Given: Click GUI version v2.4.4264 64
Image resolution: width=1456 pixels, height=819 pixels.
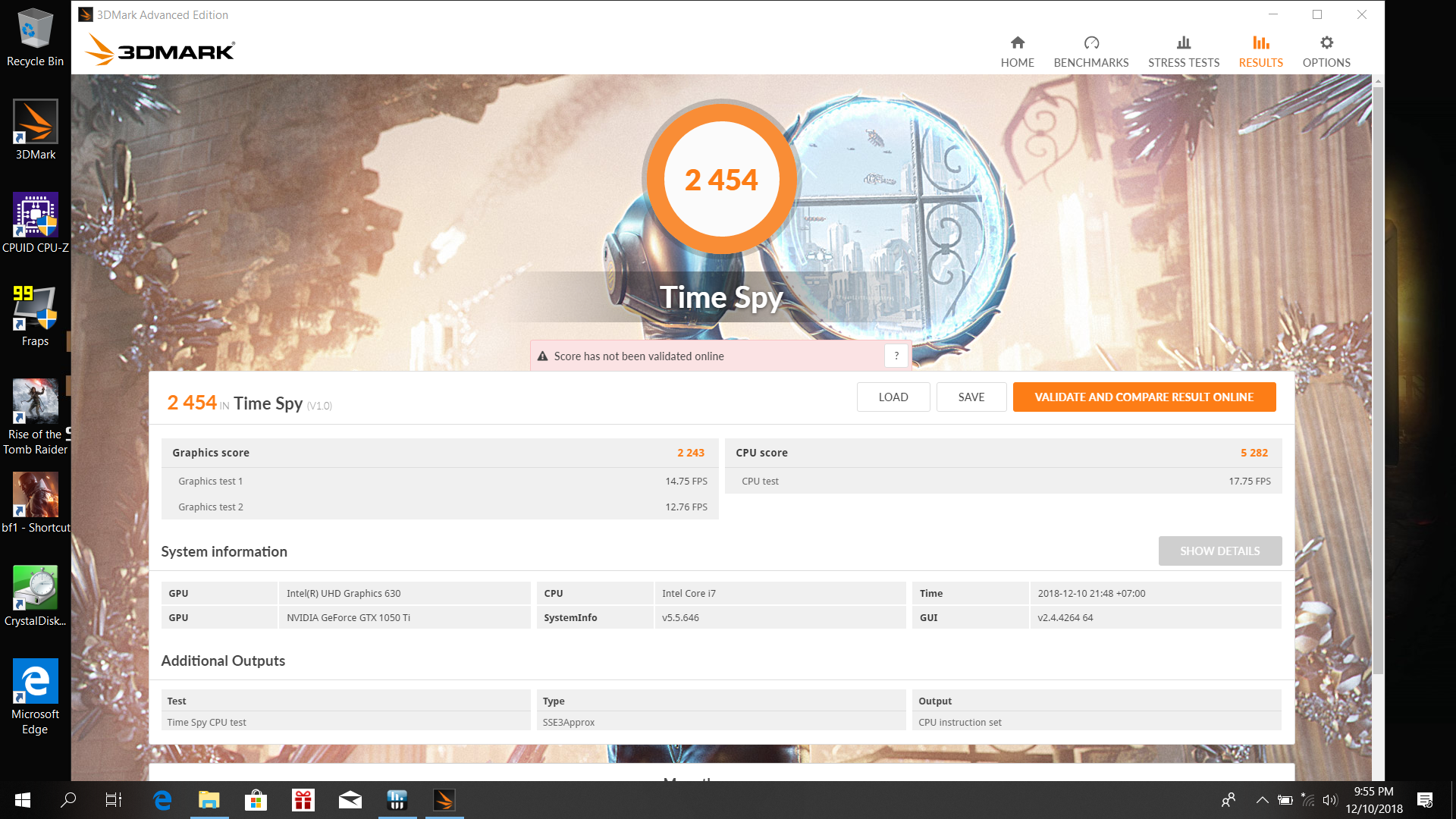Looking at the screenshot, I should (1065, 617).
